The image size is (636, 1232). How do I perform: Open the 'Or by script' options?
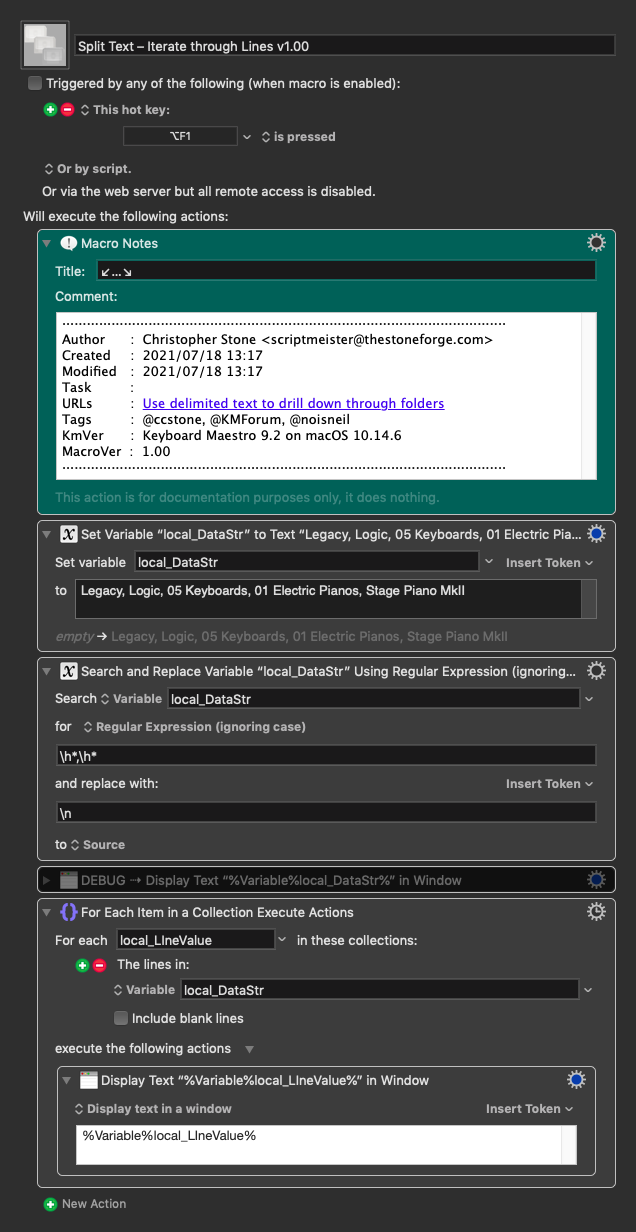point(87,169)
